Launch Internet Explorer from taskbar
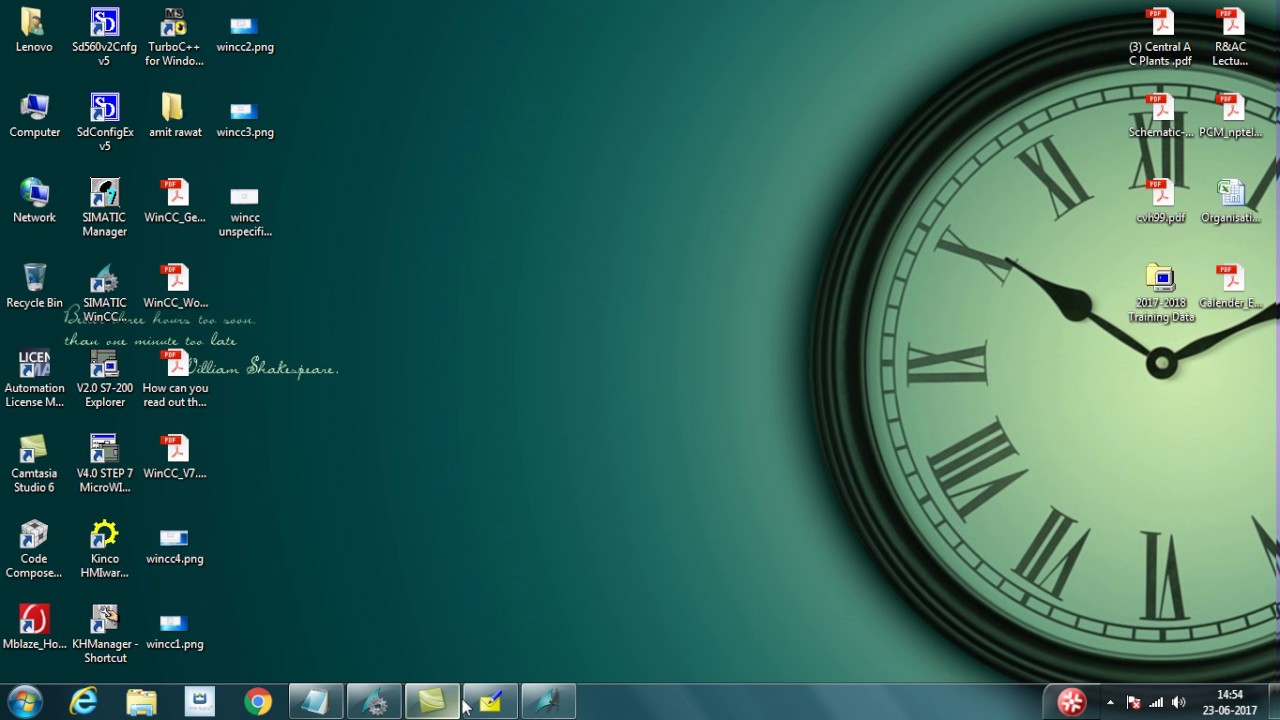The image size is (1280, 720). pos(83,702)
